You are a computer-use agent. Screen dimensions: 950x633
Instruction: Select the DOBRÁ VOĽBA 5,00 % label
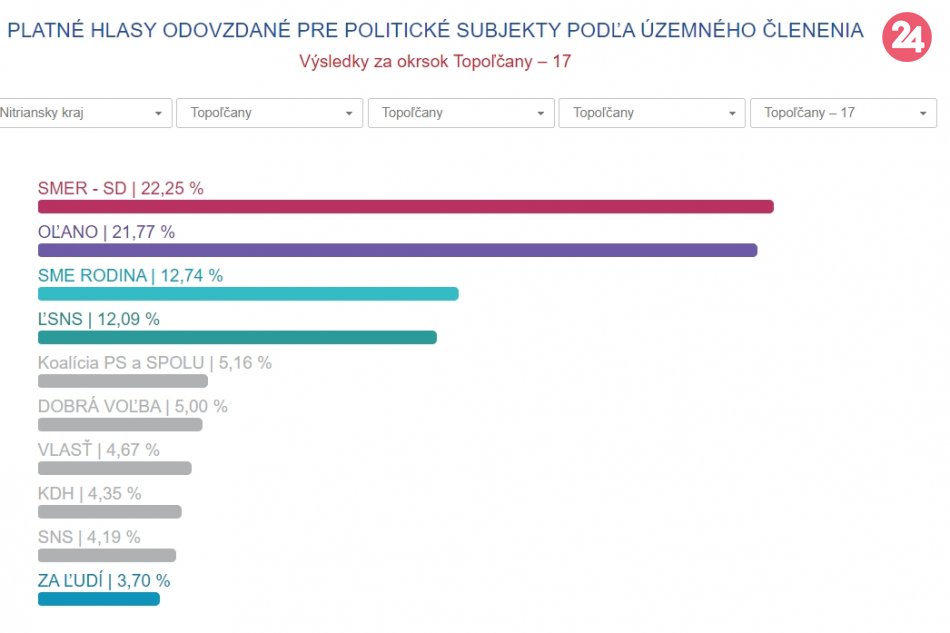click(x=132, y=407)
